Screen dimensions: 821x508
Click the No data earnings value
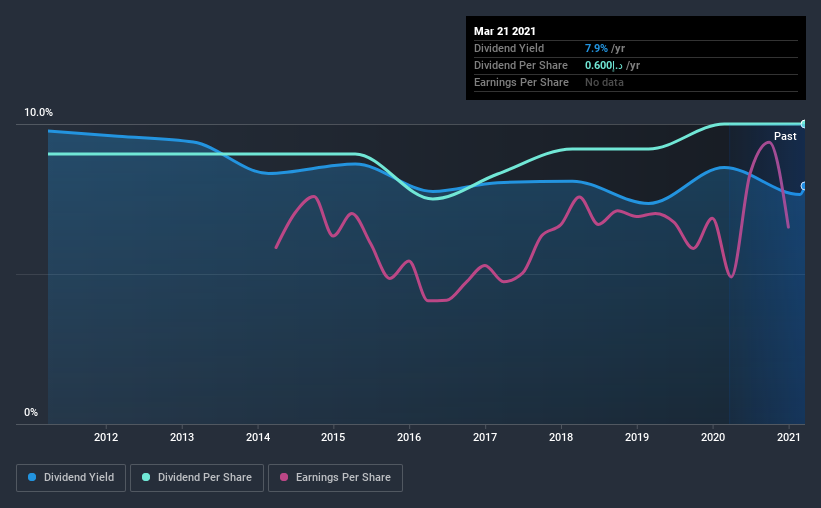click(x=604, y=82)
